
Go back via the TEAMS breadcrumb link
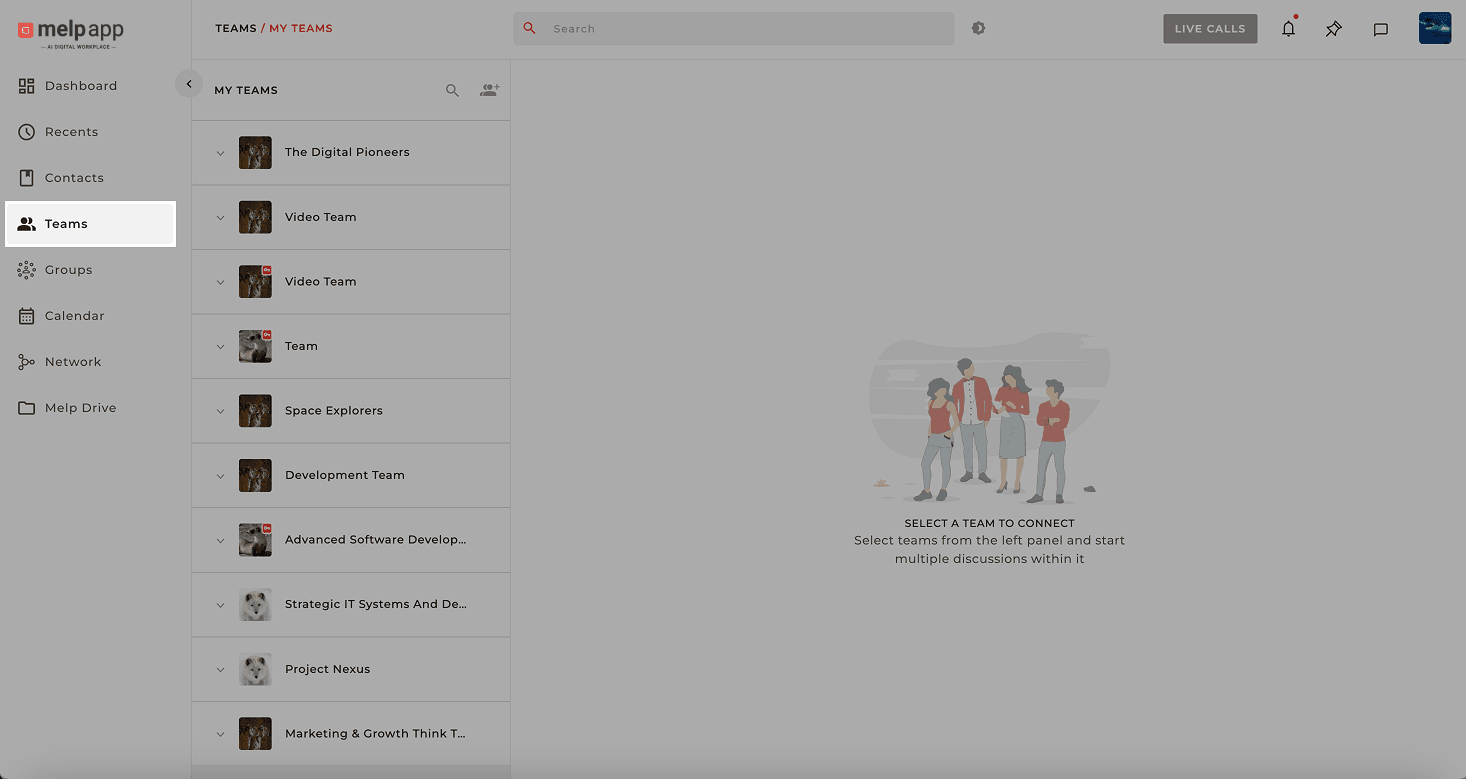coord(236,28)
